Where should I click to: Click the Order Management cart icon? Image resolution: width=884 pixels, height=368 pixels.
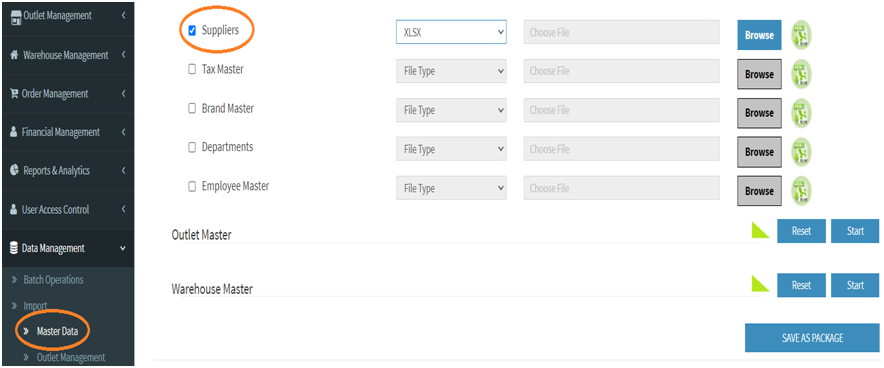click(15, 94)
